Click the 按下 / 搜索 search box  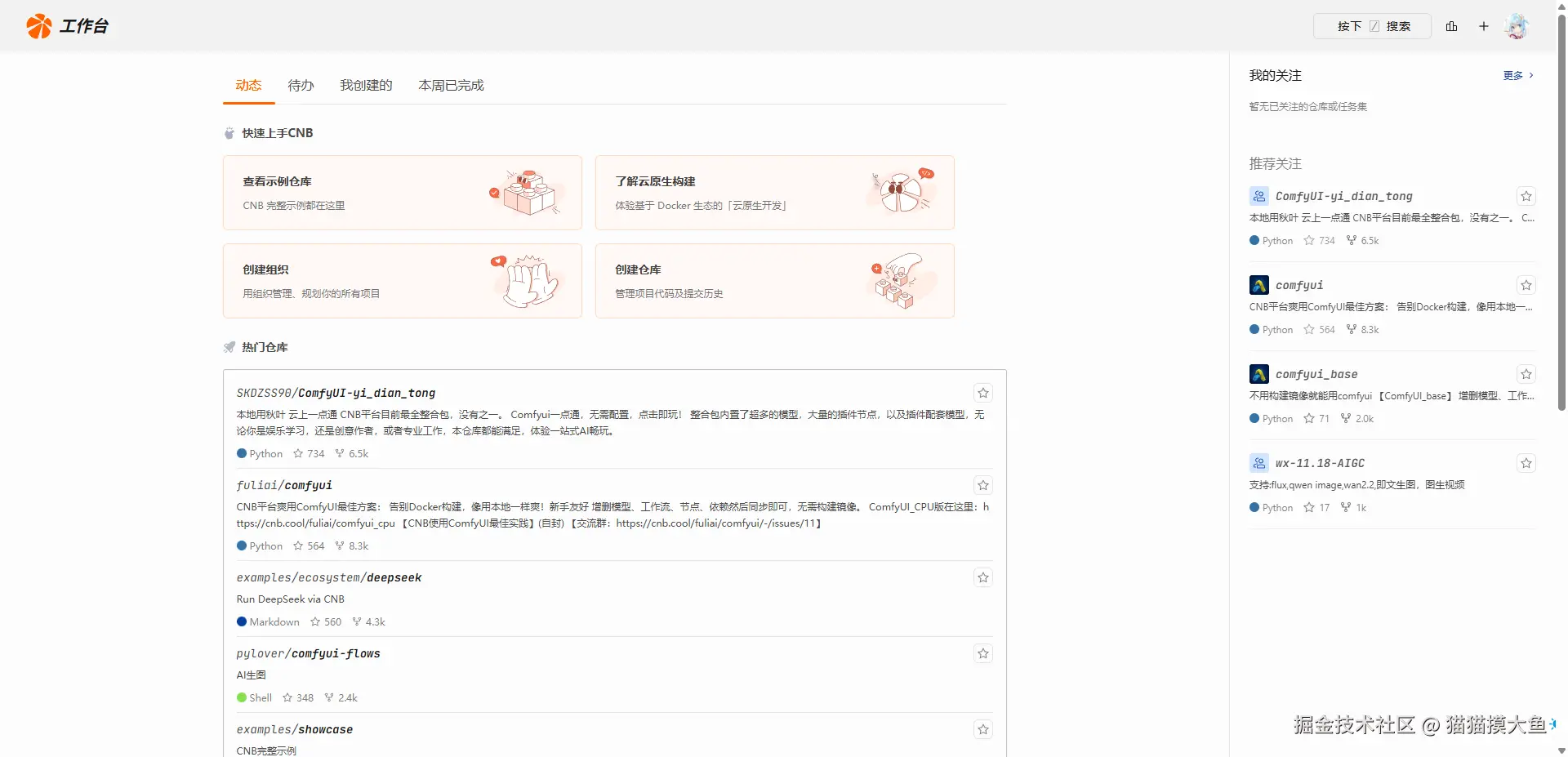1372,26
